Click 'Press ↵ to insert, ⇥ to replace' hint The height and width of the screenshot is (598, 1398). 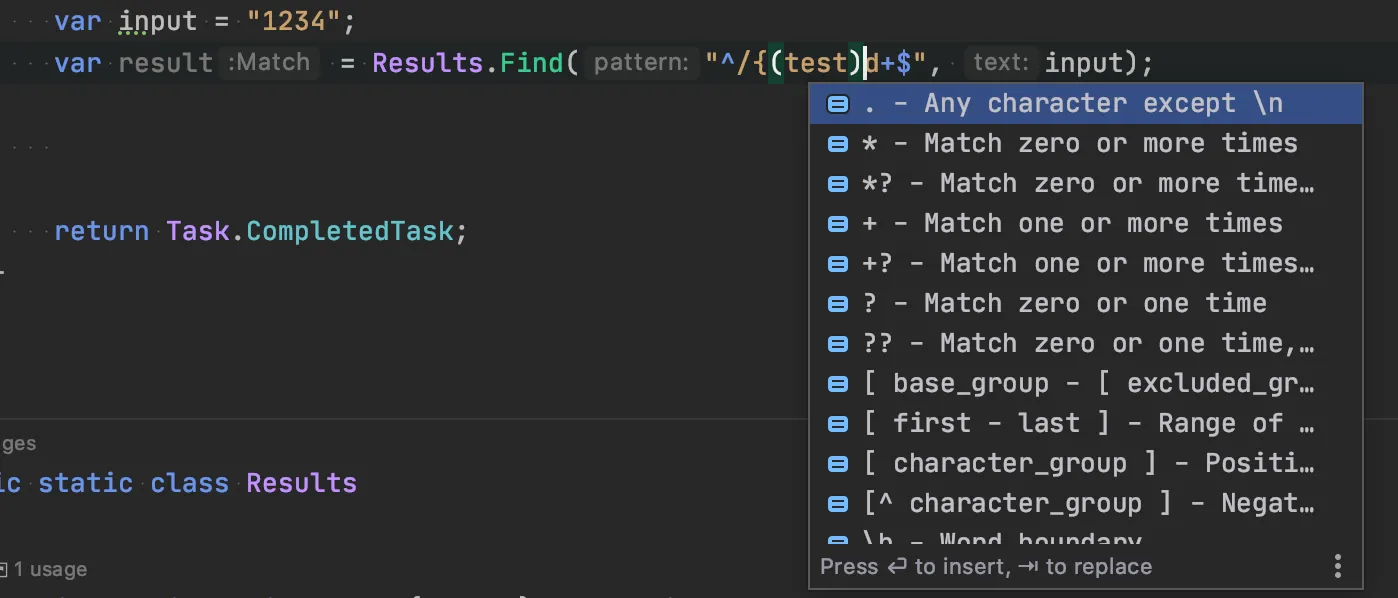tap(986, 567)
